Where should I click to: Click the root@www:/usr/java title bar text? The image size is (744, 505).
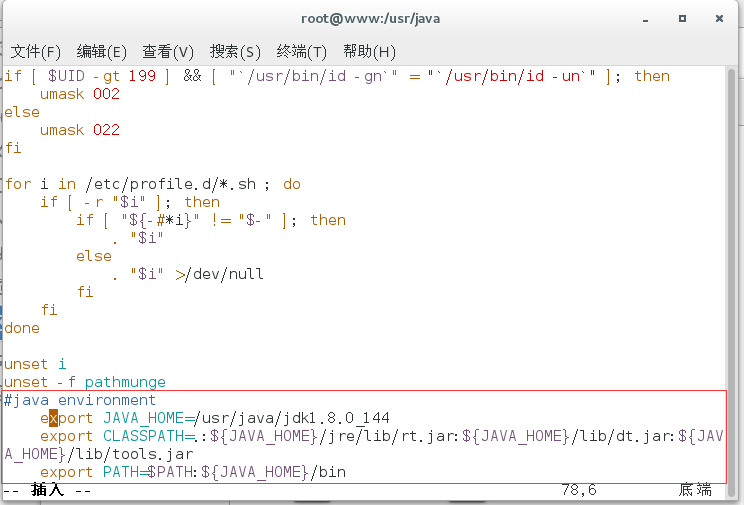pyautogui.click(x=371, y=18)
